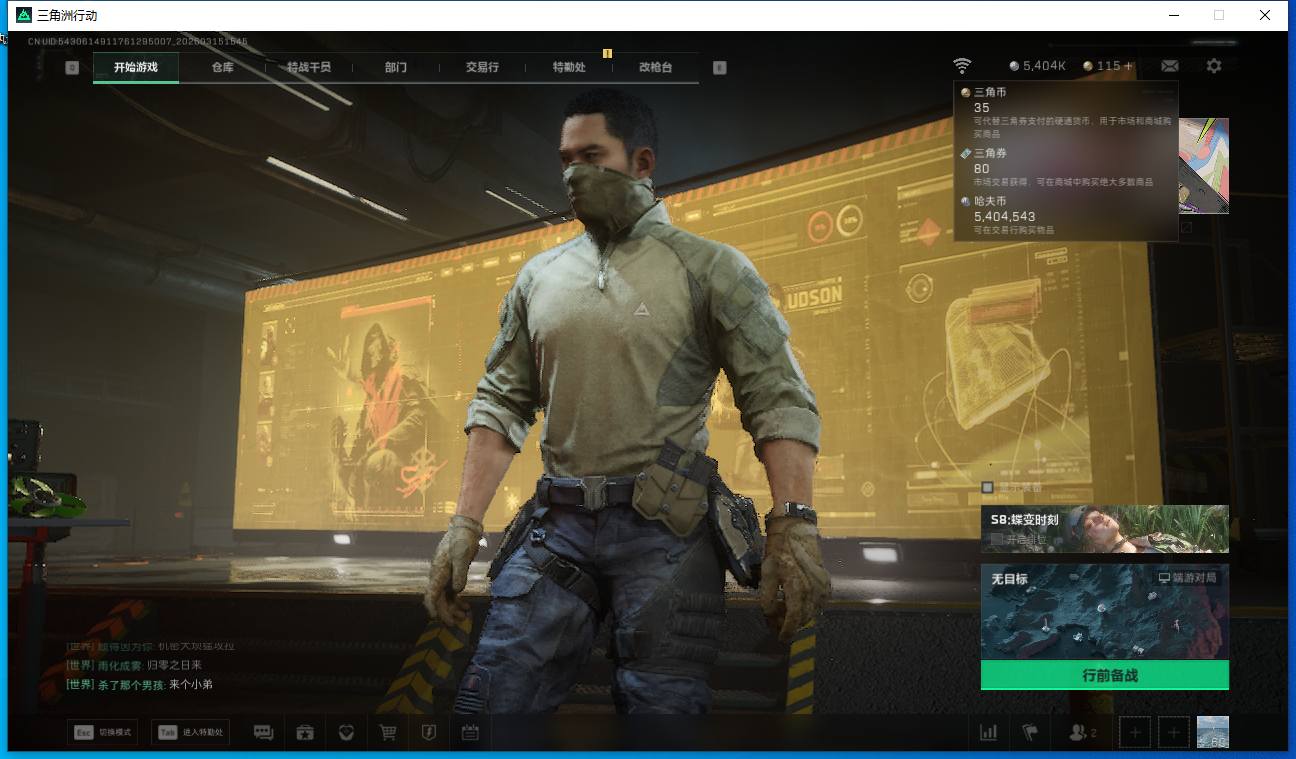The image size is (1296, 759).
Task: Open the friends list icon
Action: click(1082, 732)
